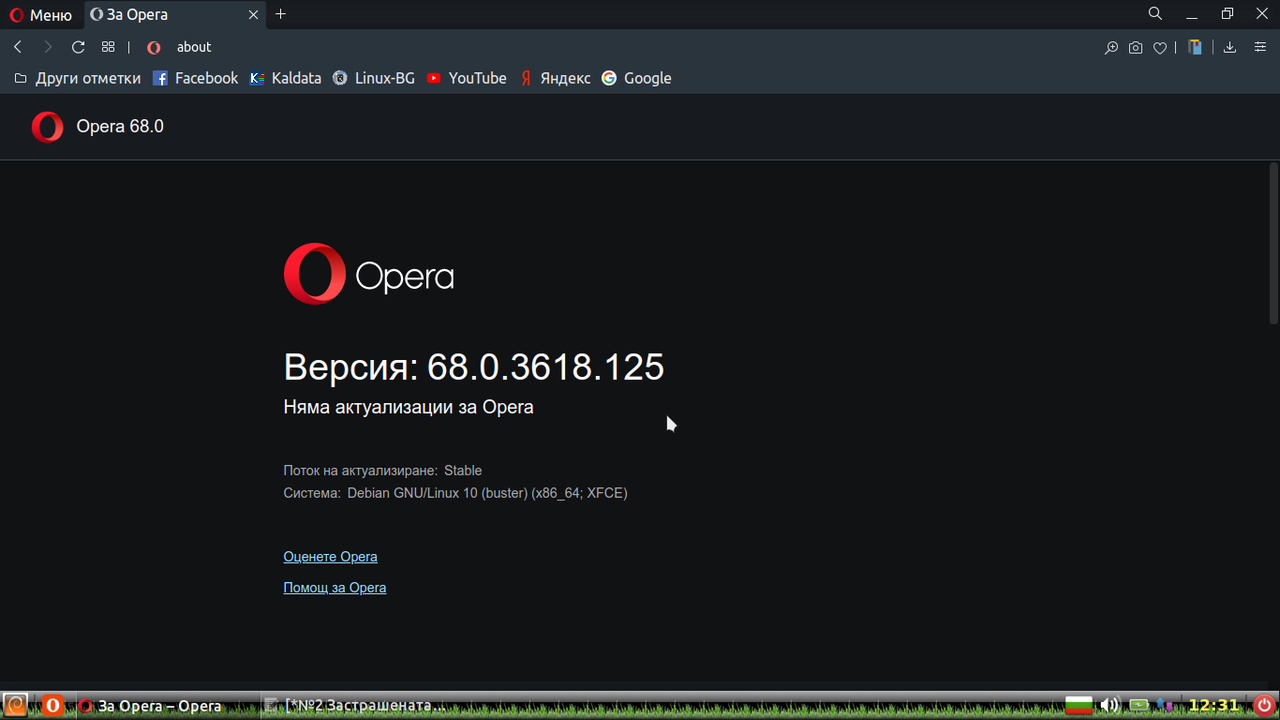1280x720 pixels.
Task: Click version text 68.0.3618.125
Action: pyautogui.click(x=545, y=367)
